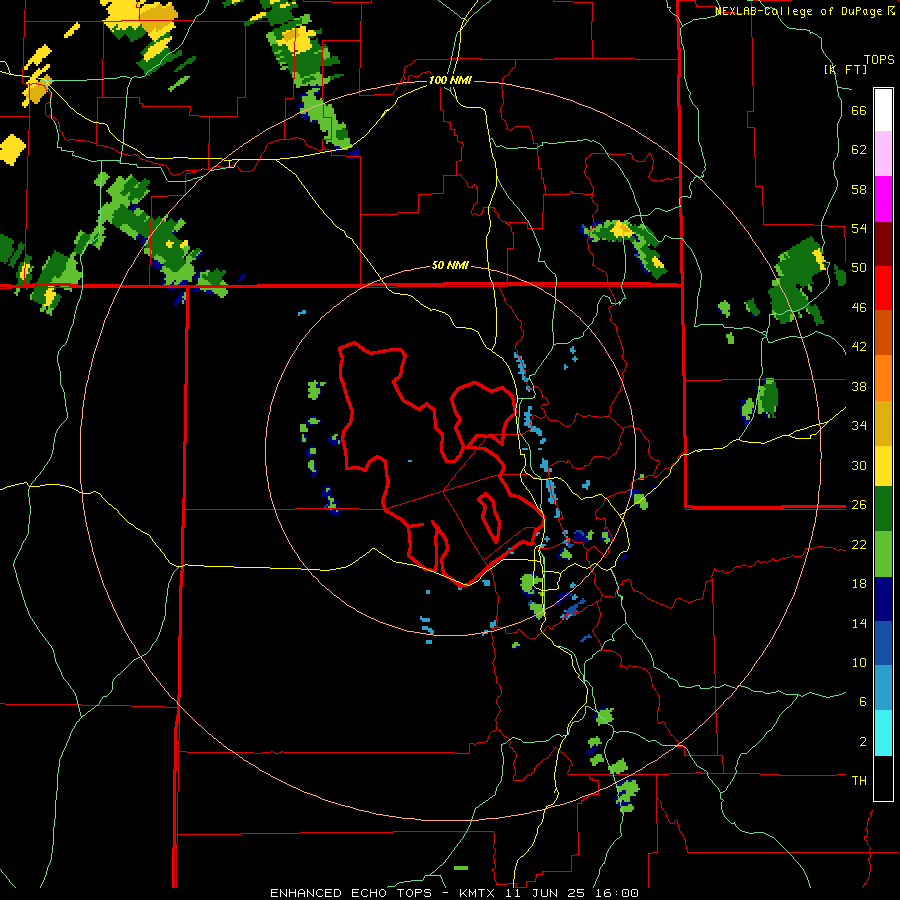Click the light orange legend swatch
Image resolution: width=900 pixels, height=900 pixels.
point(883,377)
